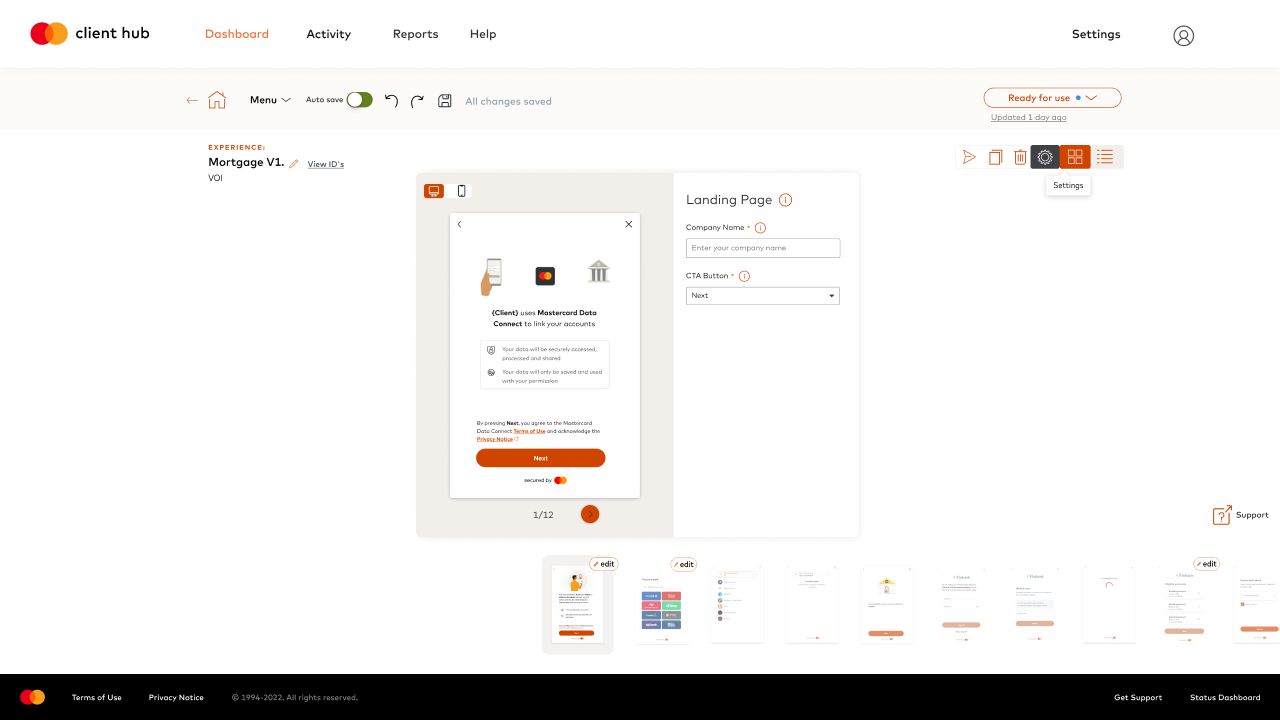The width and height of the screenshot is (1280, 720).
Task: Click the preview back chevron
Action: (x=459, y=224)
